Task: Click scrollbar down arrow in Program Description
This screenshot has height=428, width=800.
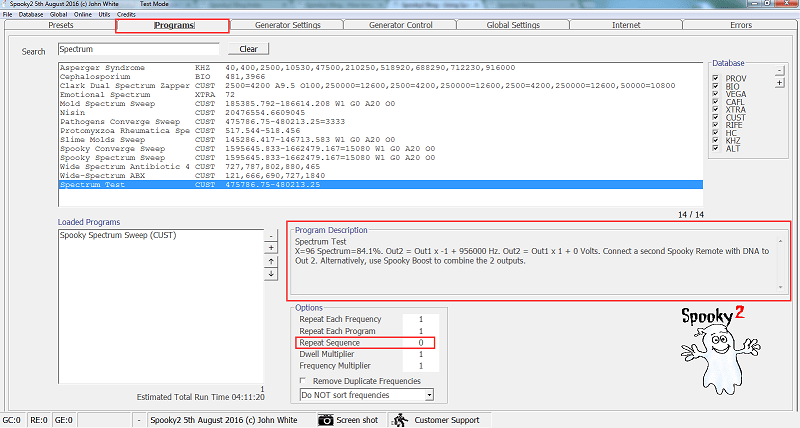Action: (x=781, y=287)
